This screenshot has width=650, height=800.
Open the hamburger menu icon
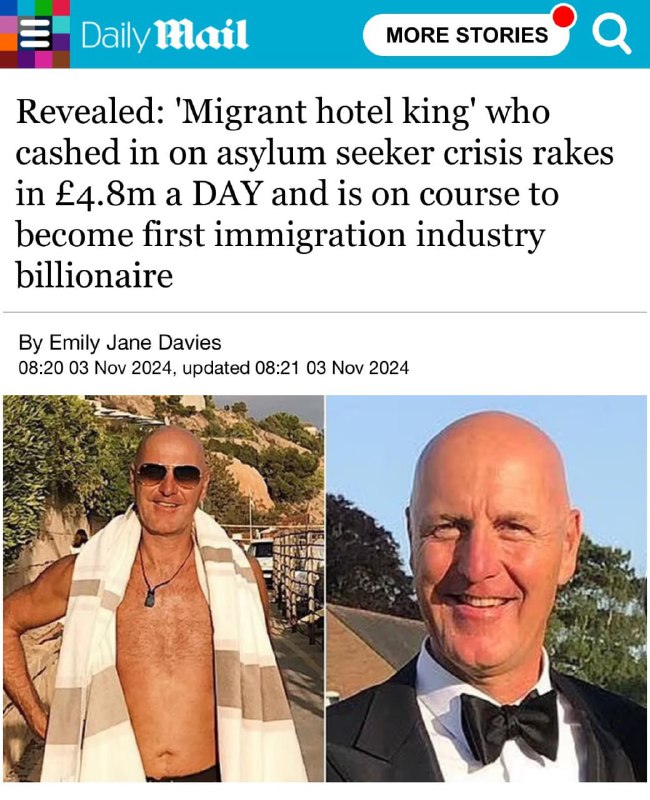pos(35,34)
